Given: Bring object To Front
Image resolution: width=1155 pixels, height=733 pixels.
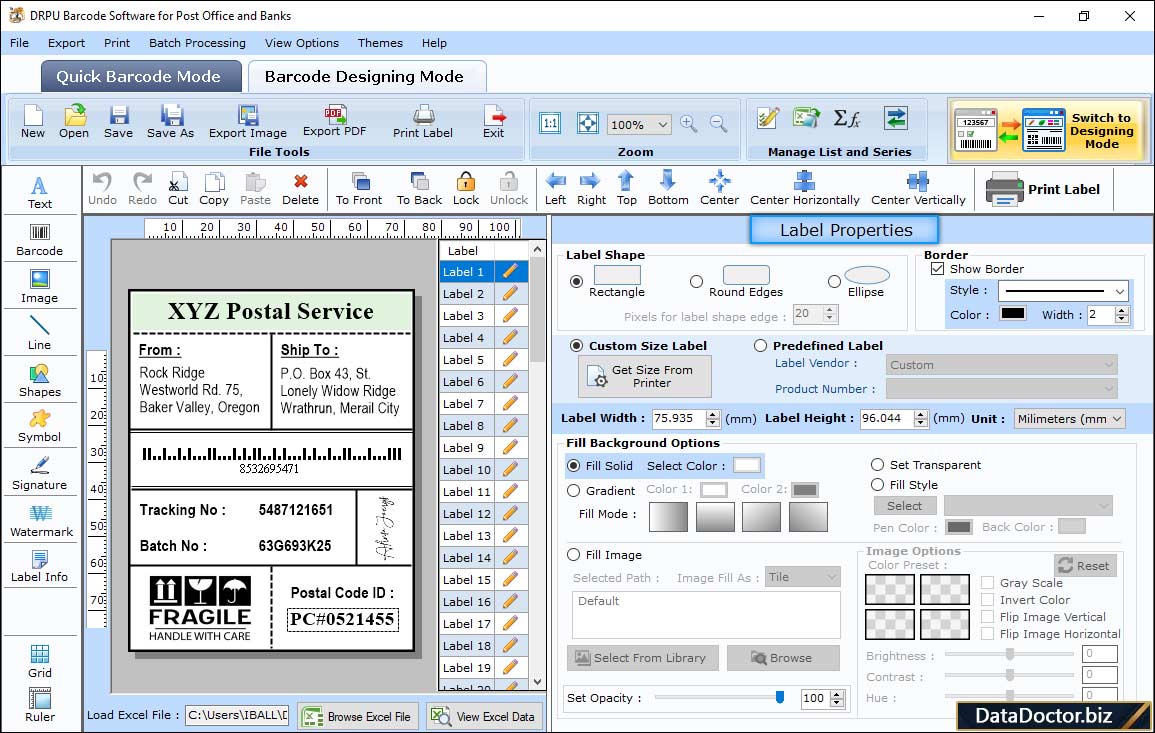Looking at the screenshot, I should [x=359, y=189].
